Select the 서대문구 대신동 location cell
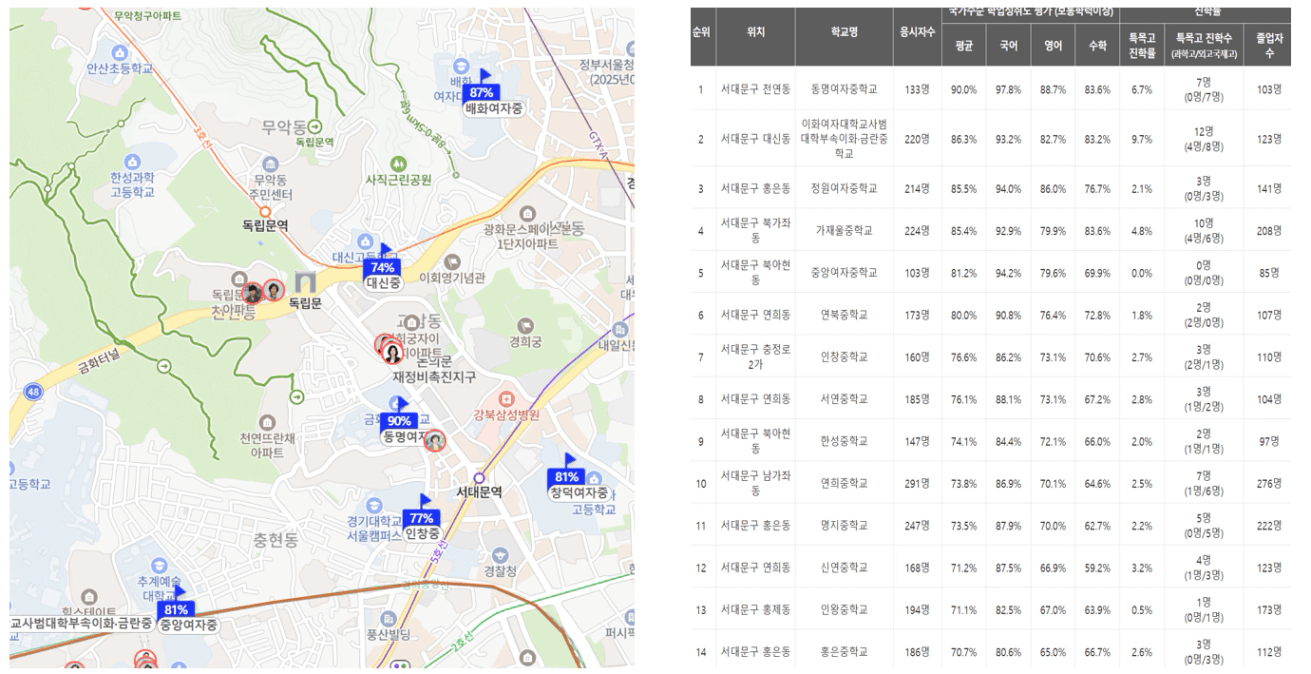The image size is (1311, 674). point(756,139)
